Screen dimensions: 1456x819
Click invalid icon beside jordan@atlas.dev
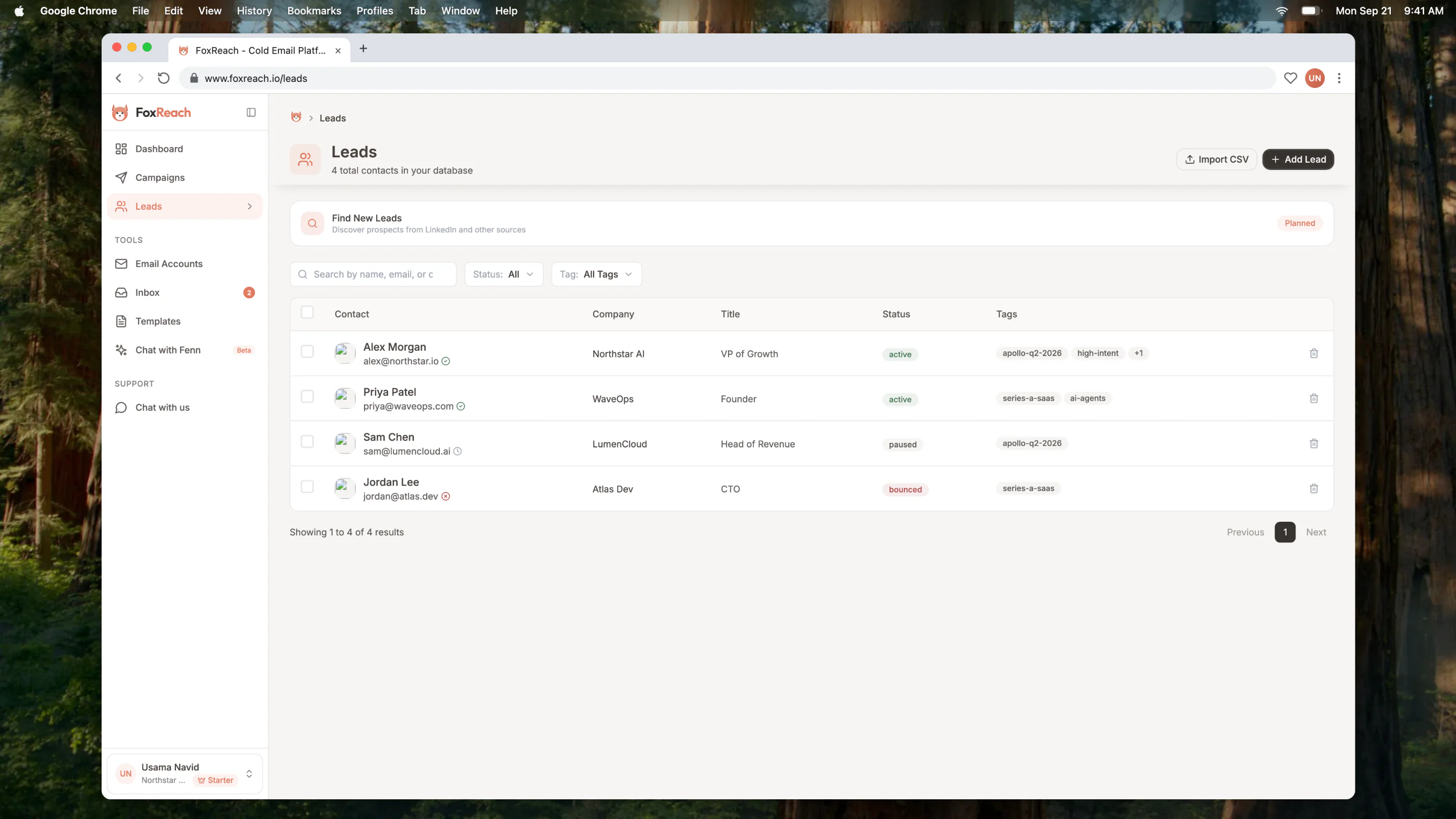click(x=446, y=497)
